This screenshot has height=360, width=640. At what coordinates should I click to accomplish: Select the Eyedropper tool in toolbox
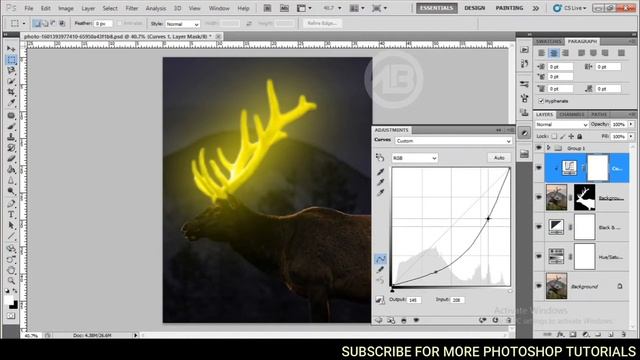(x=11, y=102)
